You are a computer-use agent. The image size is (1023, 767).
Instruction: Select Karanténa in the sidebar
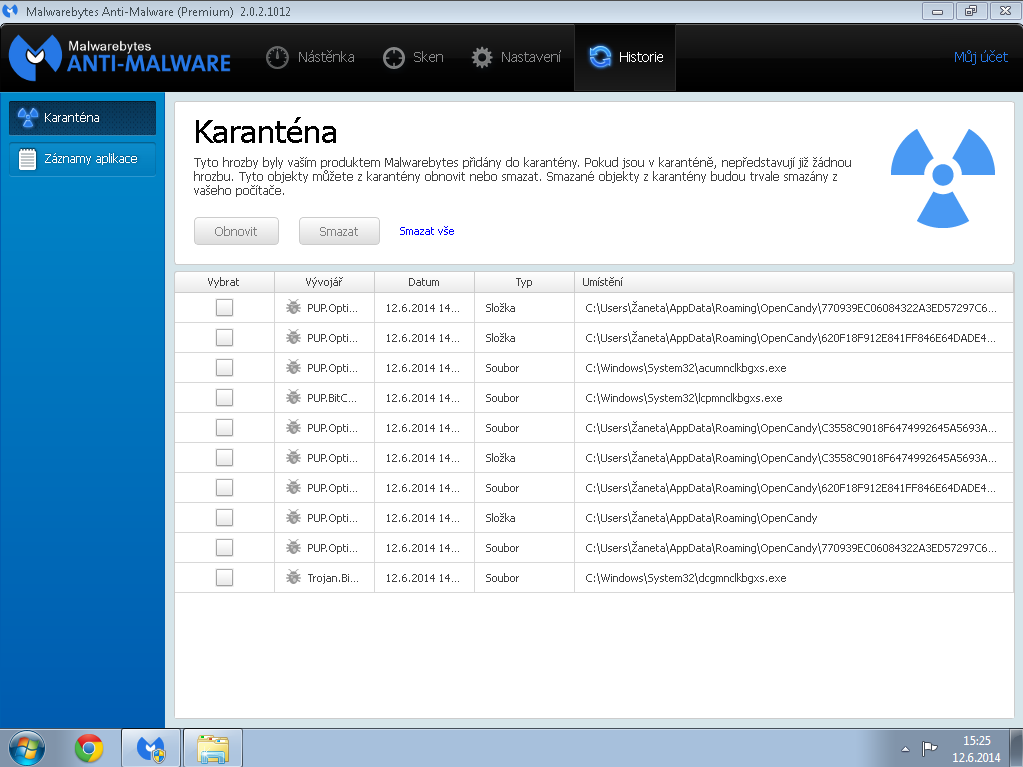pos(82,117)
